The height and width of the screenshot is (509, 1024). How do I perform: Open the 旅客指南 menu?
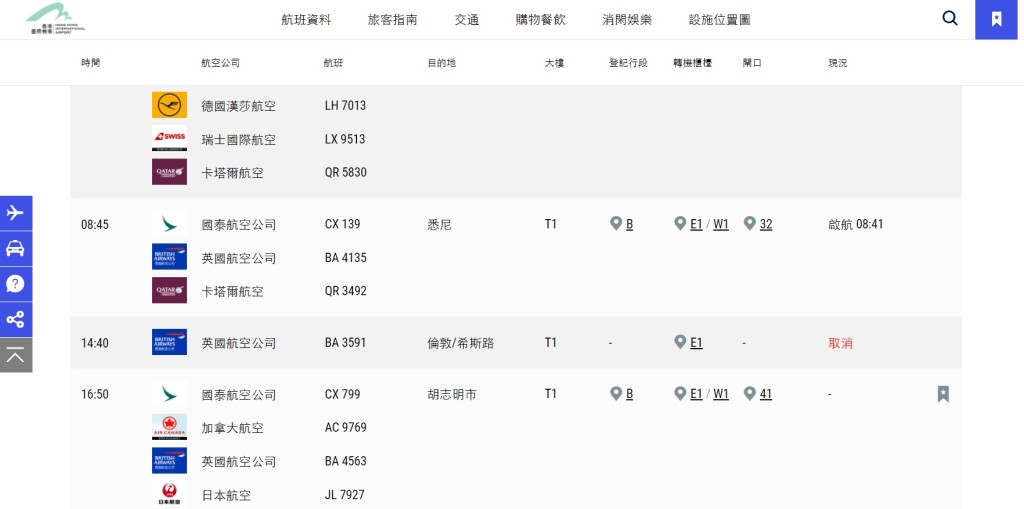click(x=392, y=20)
